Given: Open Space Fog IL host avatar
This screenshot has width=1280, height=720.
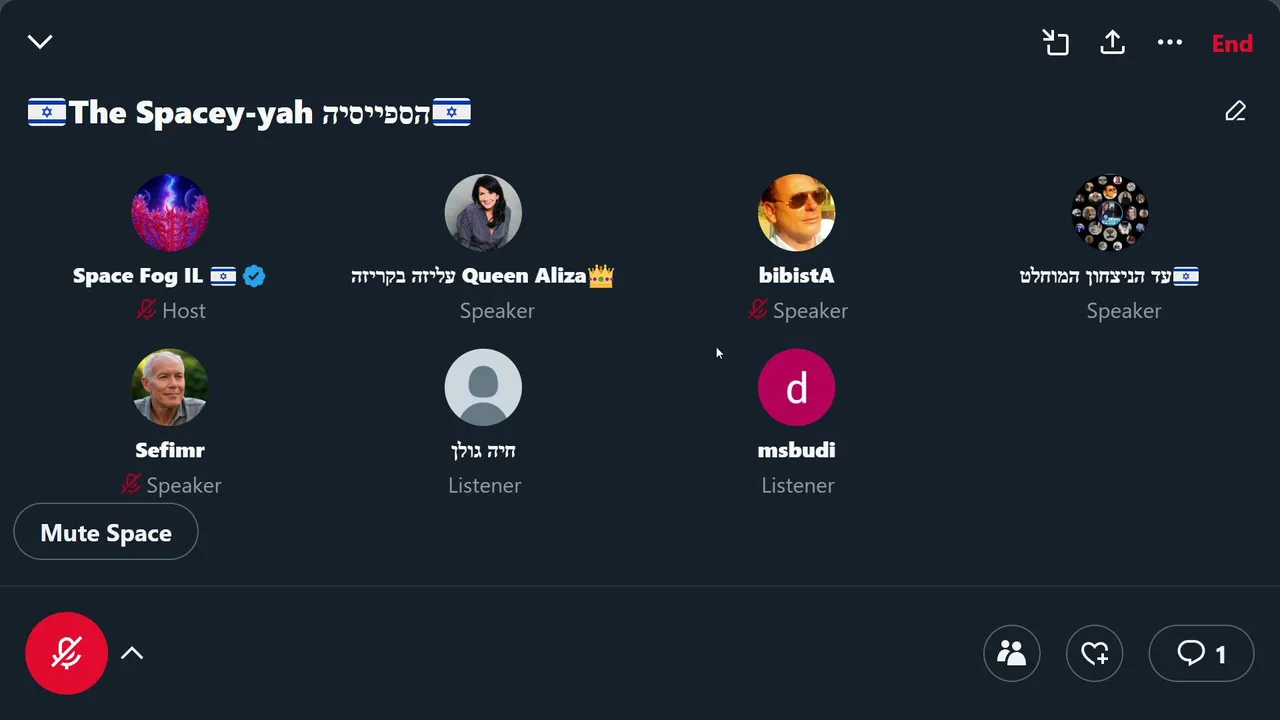Looking at the screenshot, I should point(170,212).
